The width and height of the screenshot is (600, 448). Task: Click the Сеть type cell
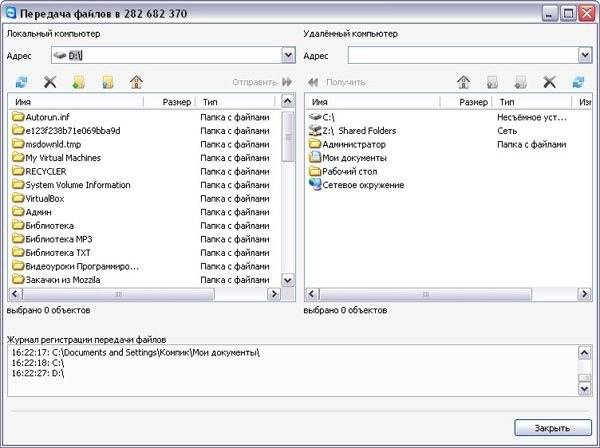pos(507,131)
